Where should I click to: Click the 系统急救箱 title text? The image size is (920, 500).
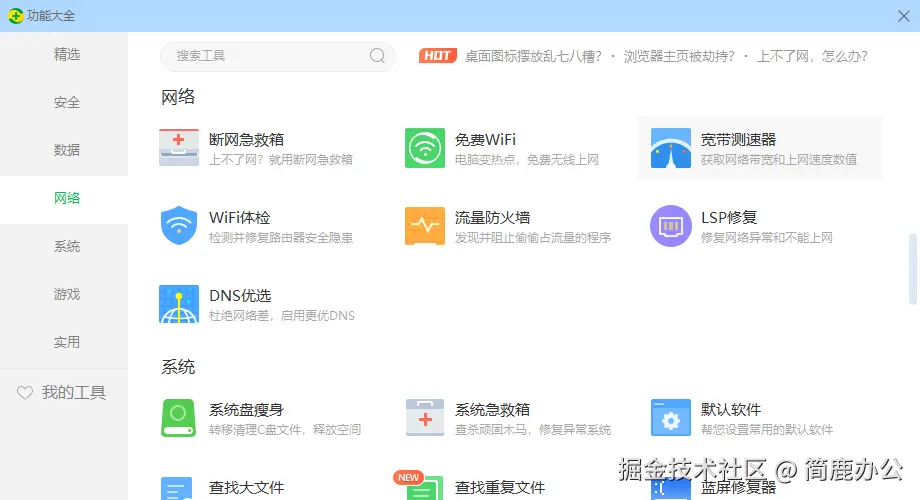tap(492, 410)
